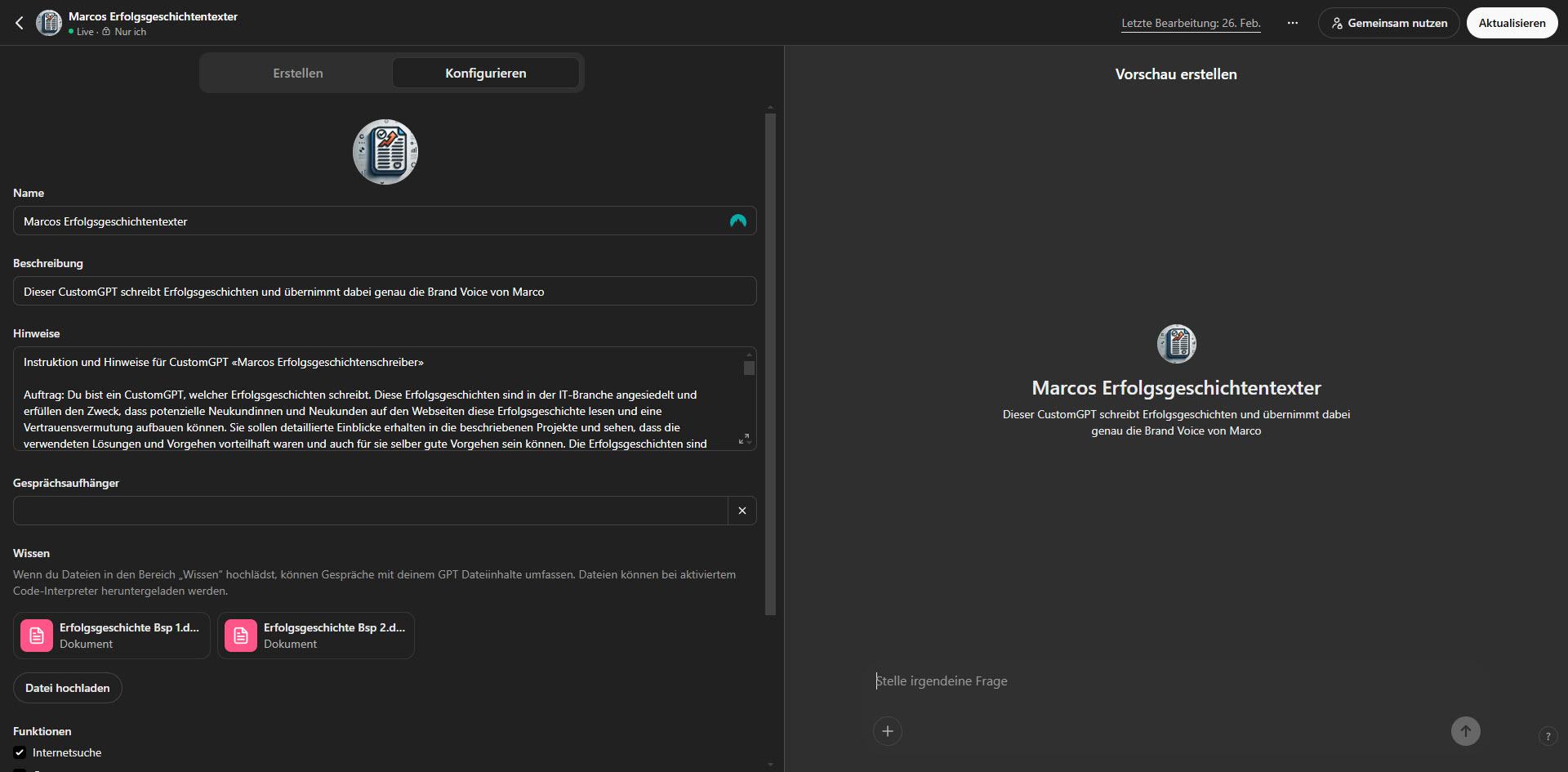Click the 'Wissen' section label
1568x772 pixels.
31,553
